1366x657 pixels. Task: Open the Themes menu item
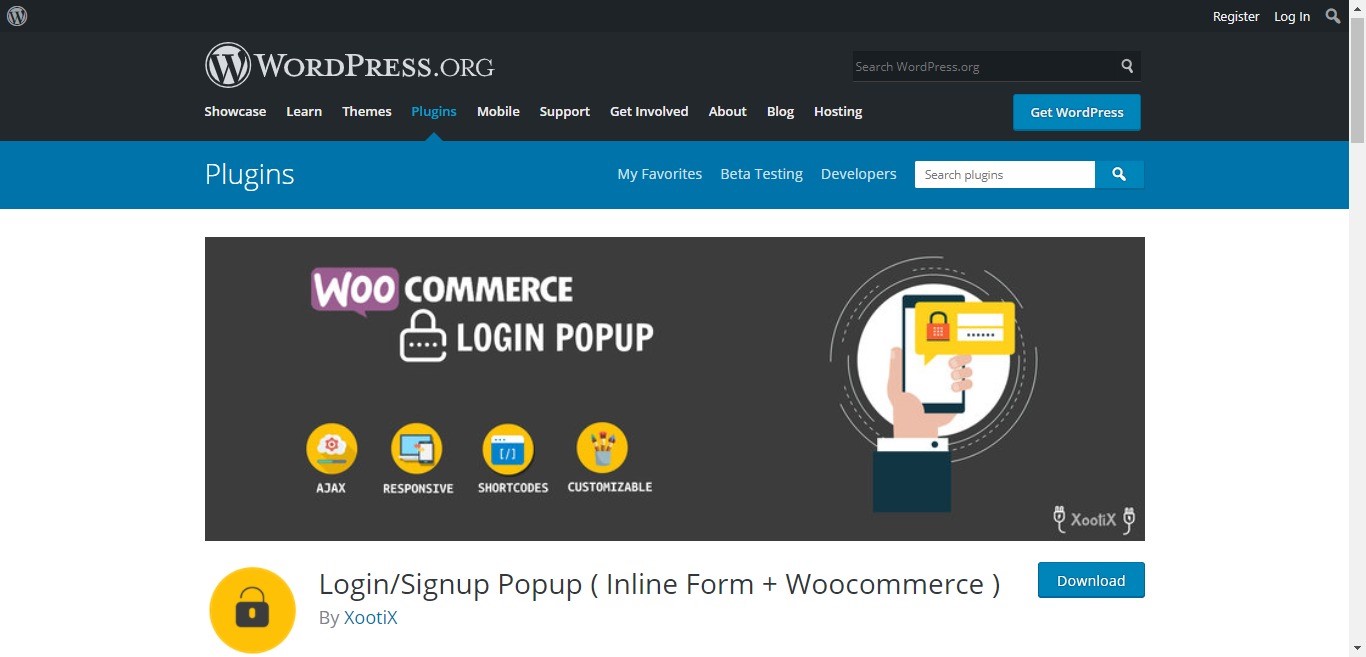click(x=367, y=111)
